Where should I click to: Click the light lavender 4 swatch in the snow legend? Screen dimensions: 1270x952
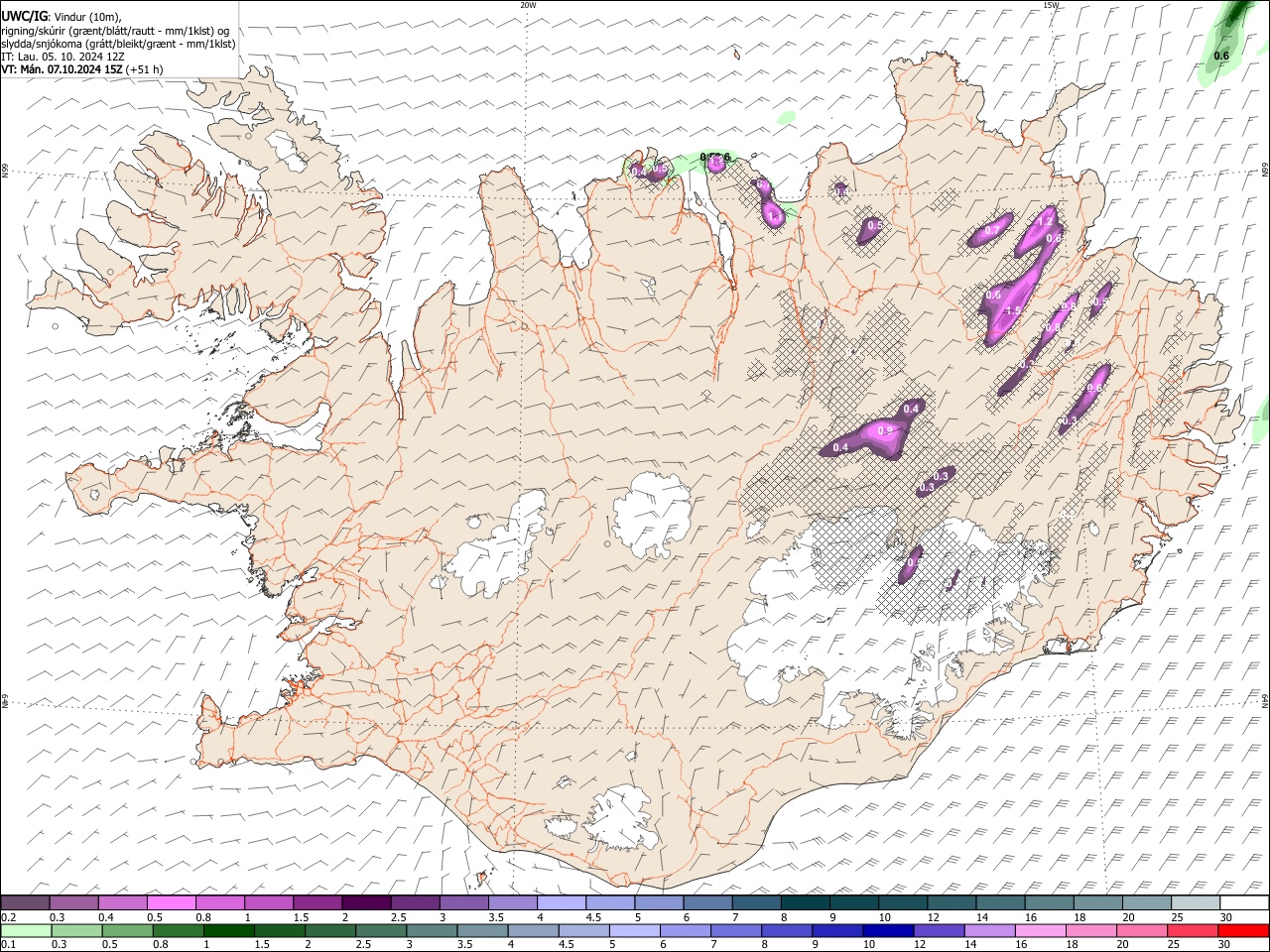pos(562,902)
